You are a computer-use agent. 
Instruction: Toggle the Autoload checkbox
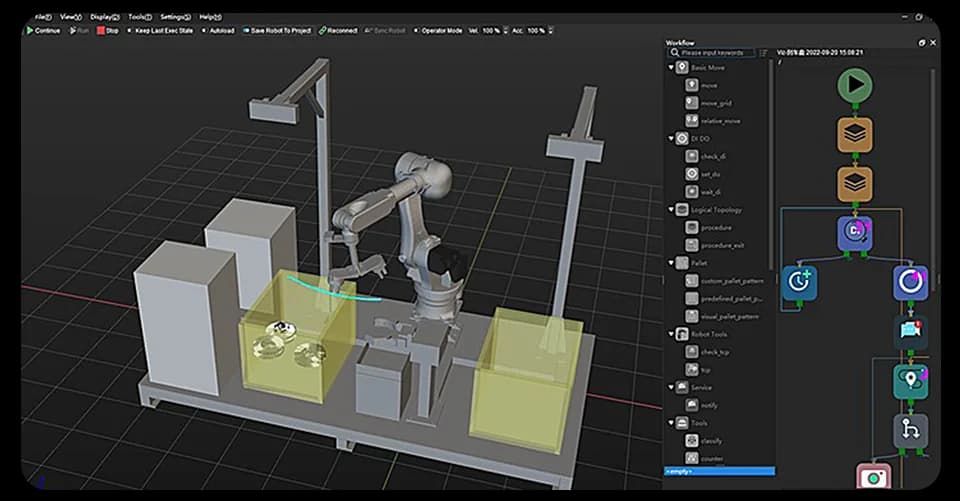[x=204, y=31]
